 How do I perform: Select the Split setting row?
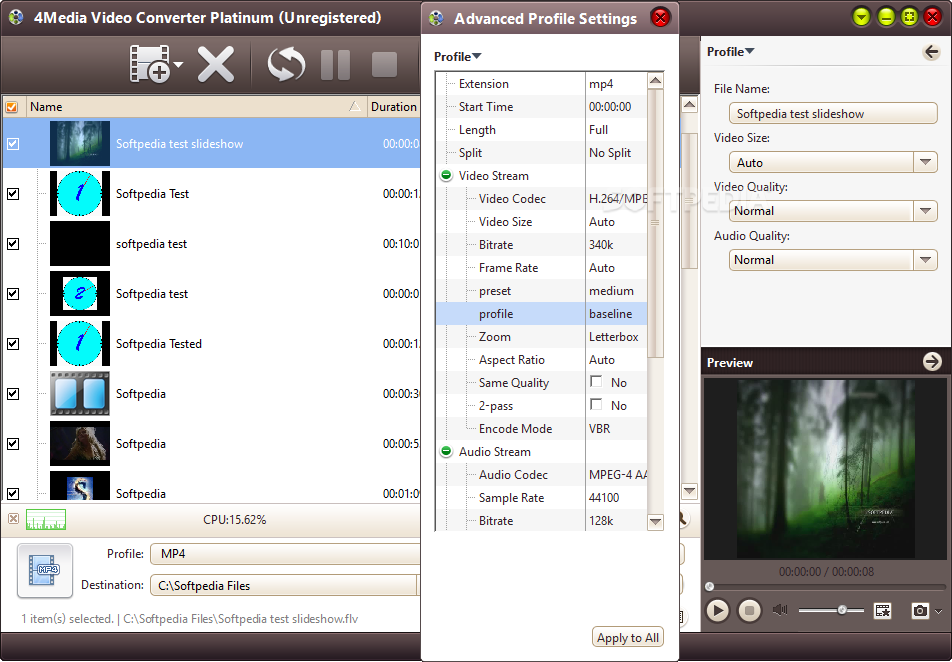(542, 153)
